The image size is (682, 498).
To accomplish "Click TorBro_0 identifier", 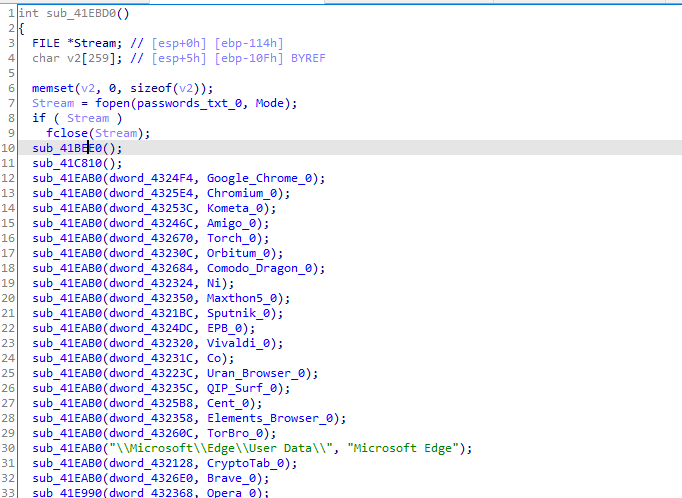I will (235, 433).
